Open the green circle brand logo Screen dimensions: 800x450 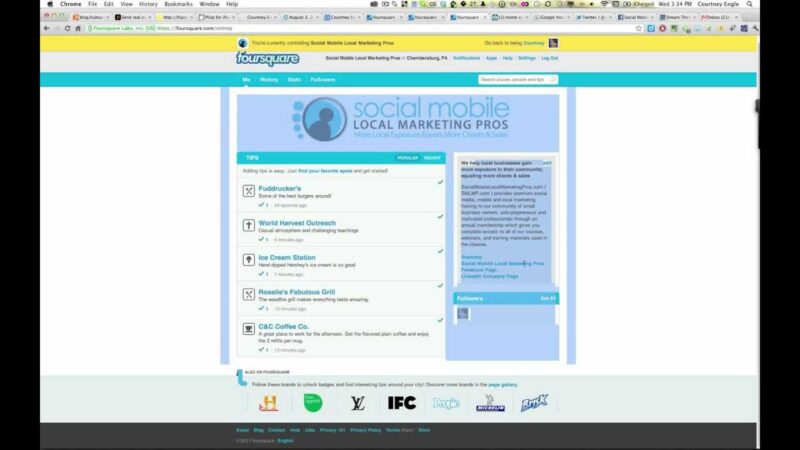click(x=313, y=403)
